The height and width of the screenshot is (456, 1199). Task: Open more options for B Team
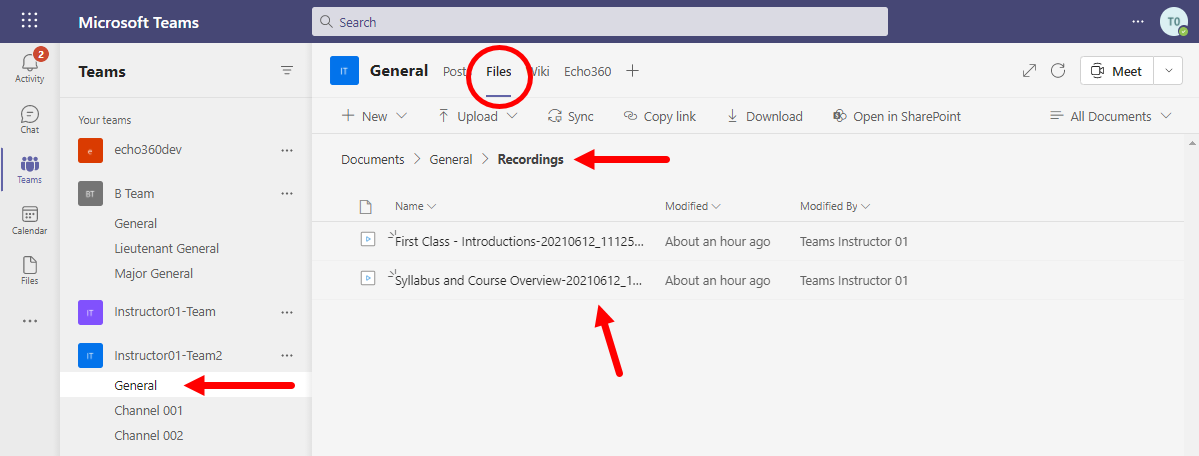click(x=287, y=194)
